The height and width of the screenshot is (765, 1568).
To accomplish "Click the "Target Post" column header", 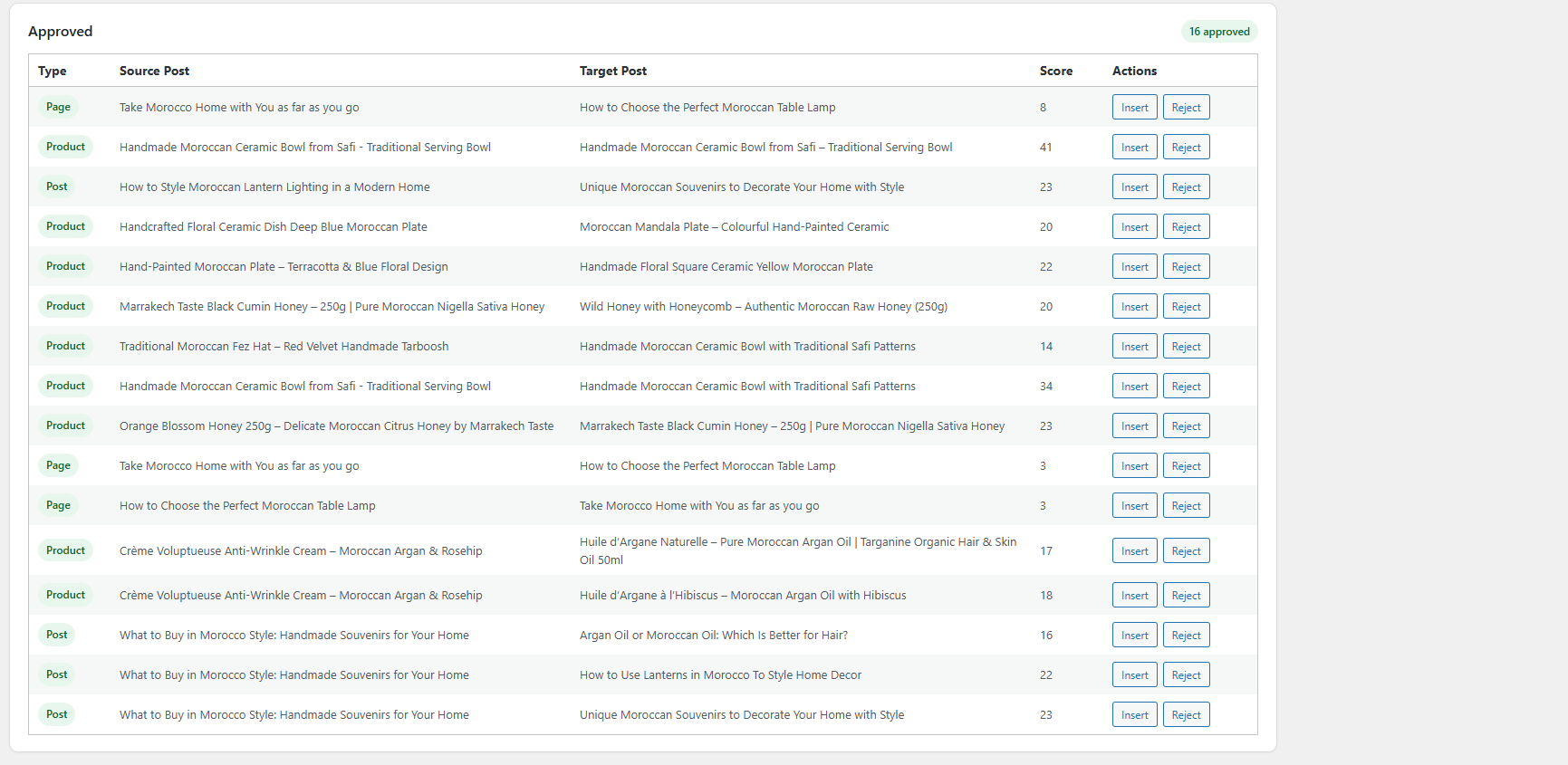I will pos(613,71).
